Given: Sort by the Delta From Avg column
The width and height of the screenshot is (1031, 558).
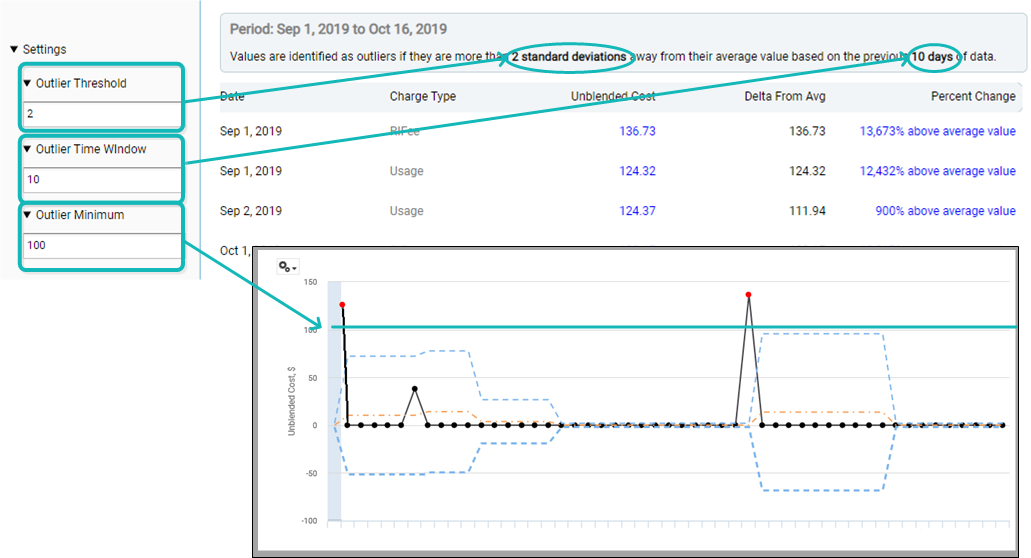Looking at the screenshot, I should pyautogui.click(x=784, y=97).
